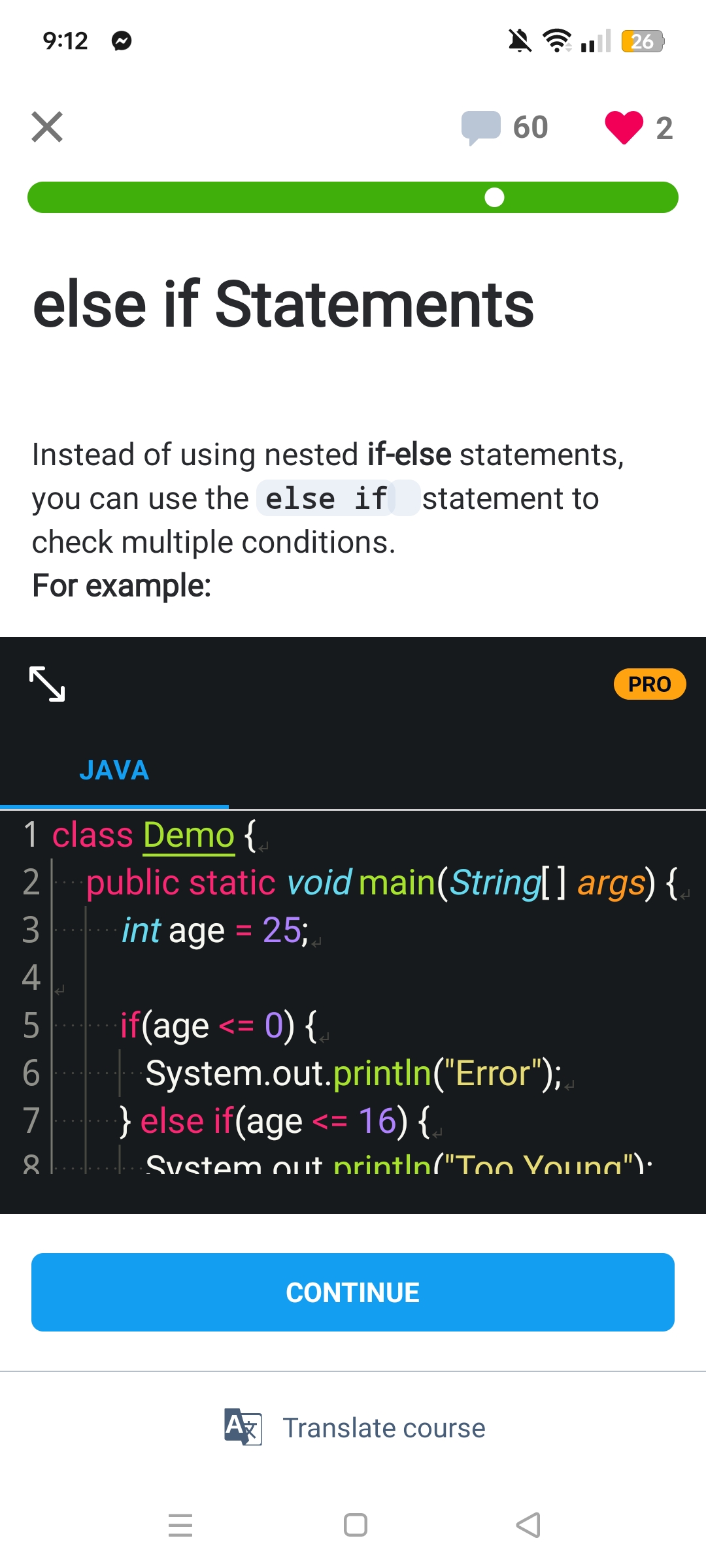Click the Demo class name in code
The width and height of the screenshot is (706, 1568).
(188, 835)
